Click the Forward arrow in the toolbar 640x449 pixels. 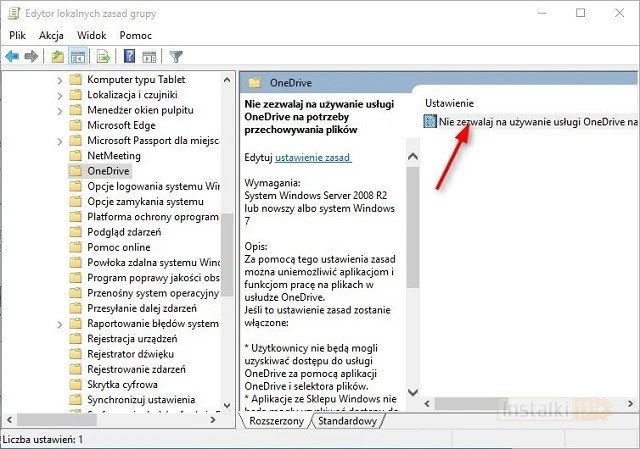coord(31,56)
